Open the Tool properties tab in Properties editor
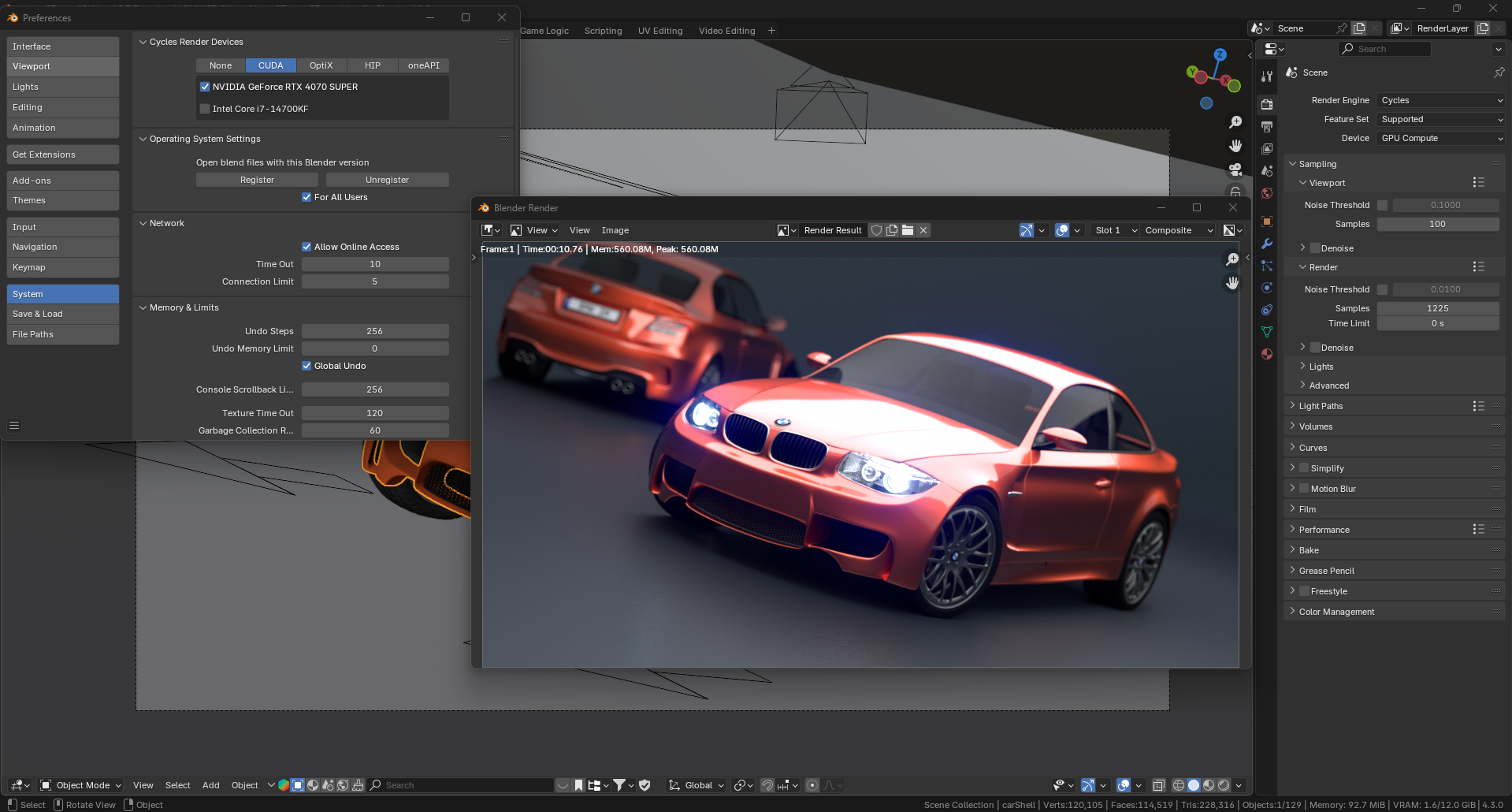This screenshot has width=1512, height=812. 1267,76
